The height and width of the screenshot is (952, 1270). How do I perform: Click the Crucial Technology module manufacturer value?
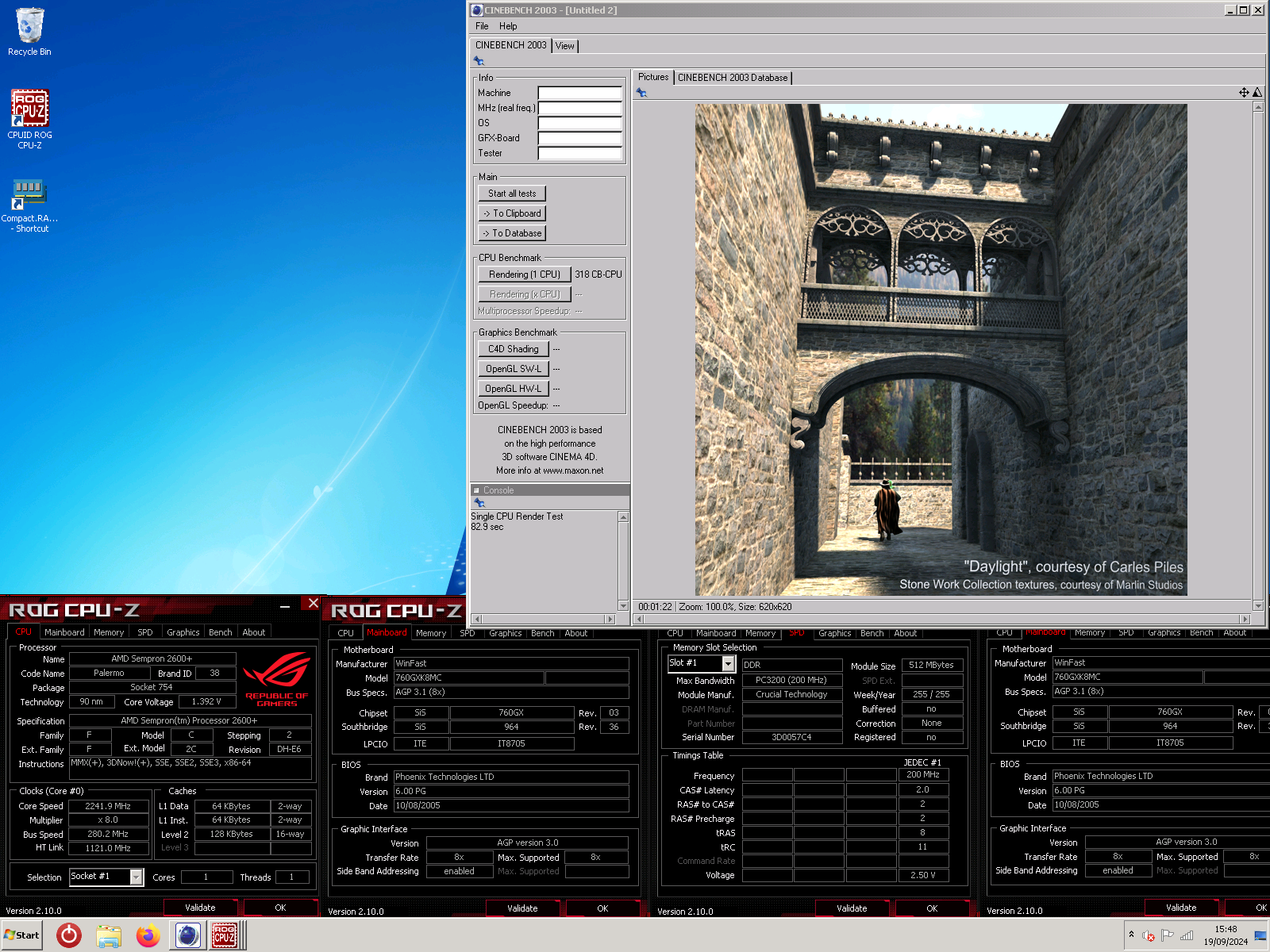(x=791, y=694)
